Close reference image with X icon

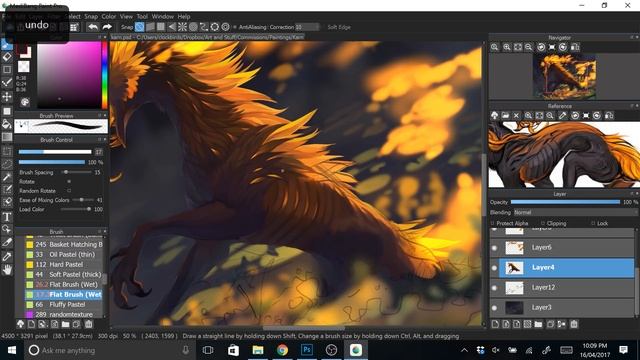pos(516,116)
